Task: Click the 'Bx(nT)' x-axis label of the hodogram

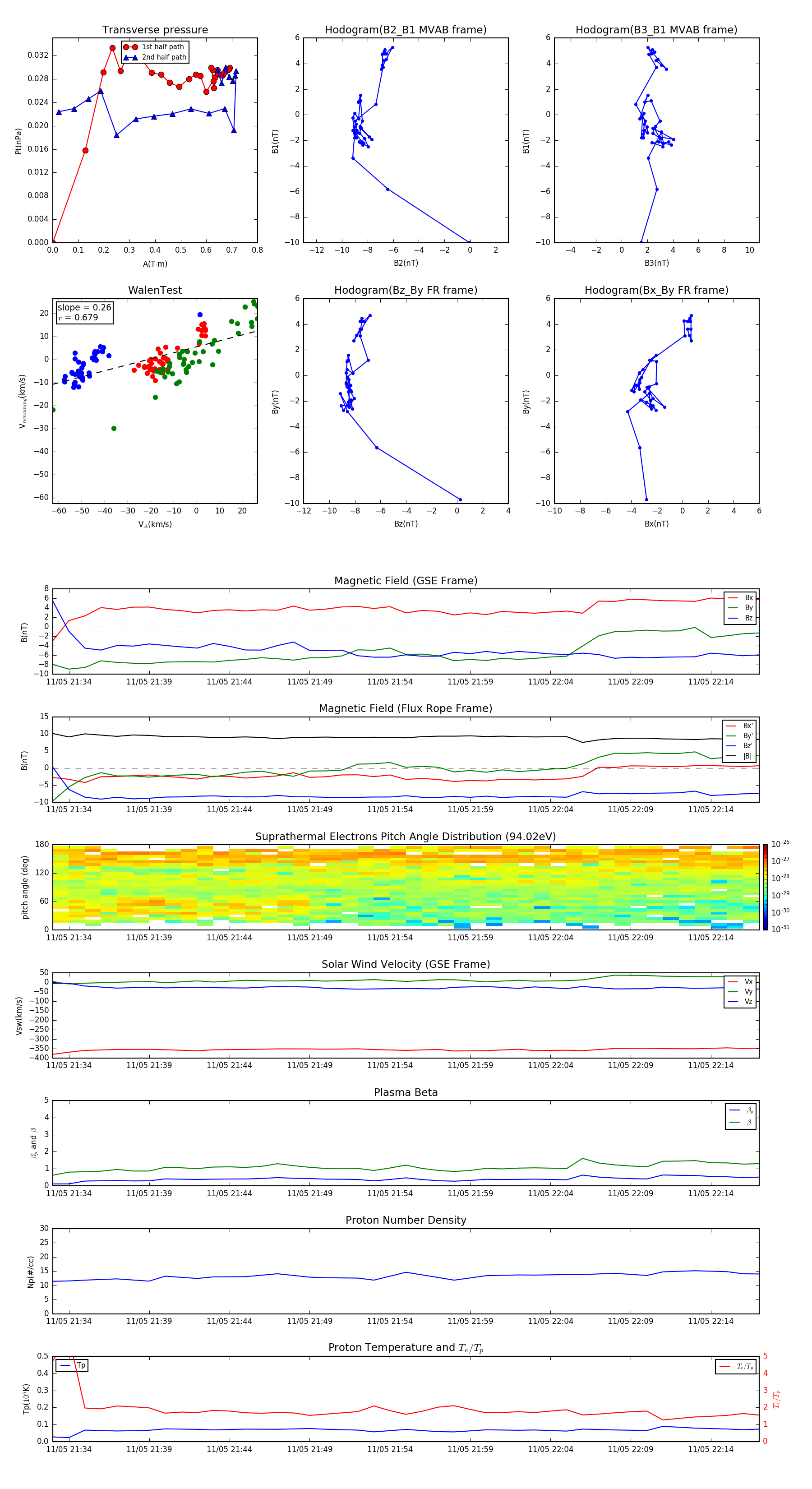Action: point(656,524)
